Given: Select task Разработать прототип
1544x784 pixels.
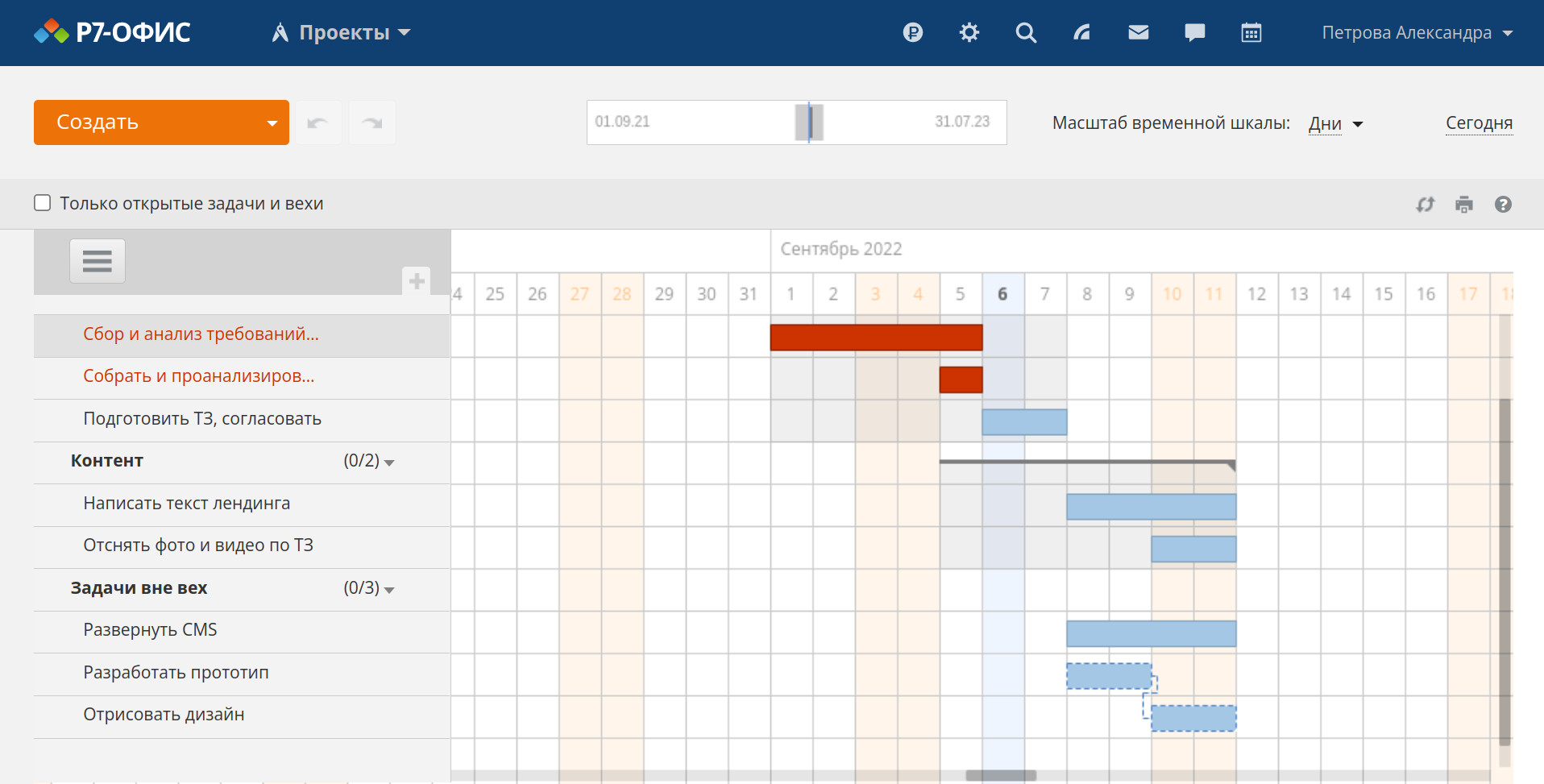Looking at the screenshot, I should click(x=176, y=672).
